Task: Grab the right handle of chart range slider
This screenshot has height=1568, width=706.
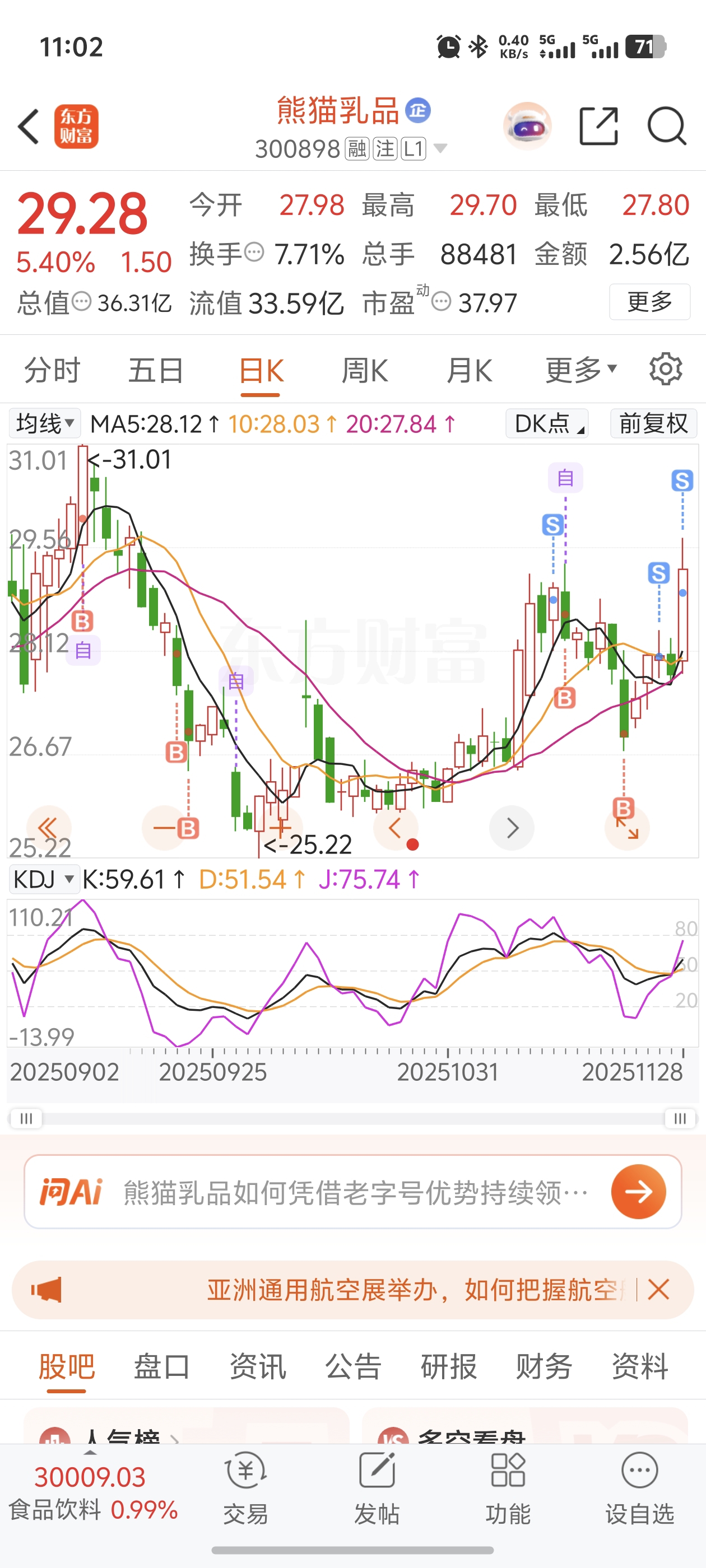Action: tap(680, 1118)
